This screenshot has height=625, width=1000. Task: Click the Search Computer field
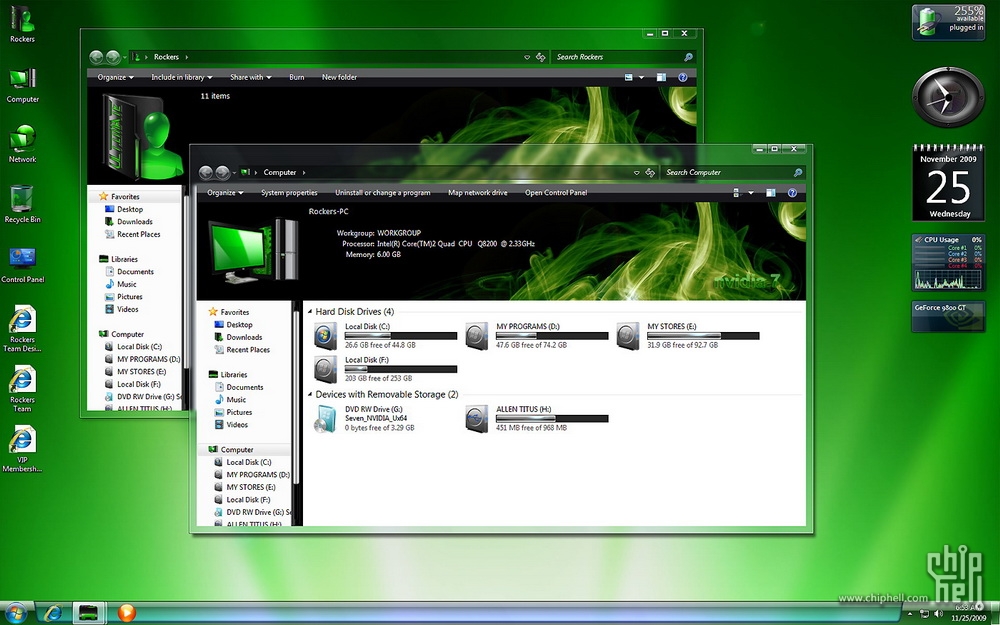(x=733, y=172)
